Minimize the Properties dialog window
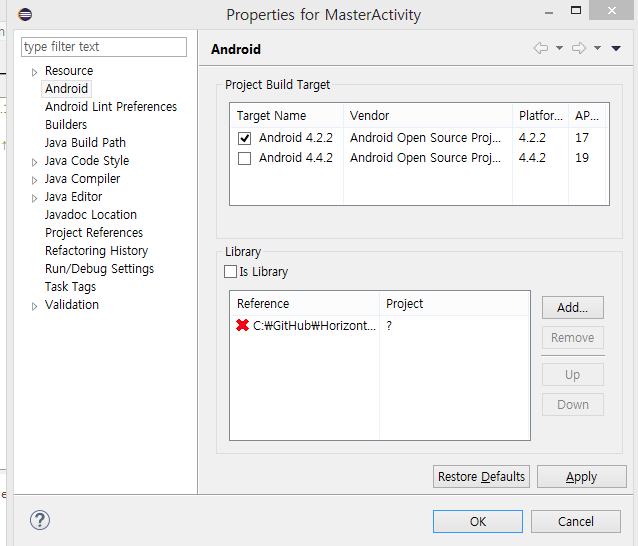This screenshot has width=638, height=546. pyautogui.click(x=549, y=12)
